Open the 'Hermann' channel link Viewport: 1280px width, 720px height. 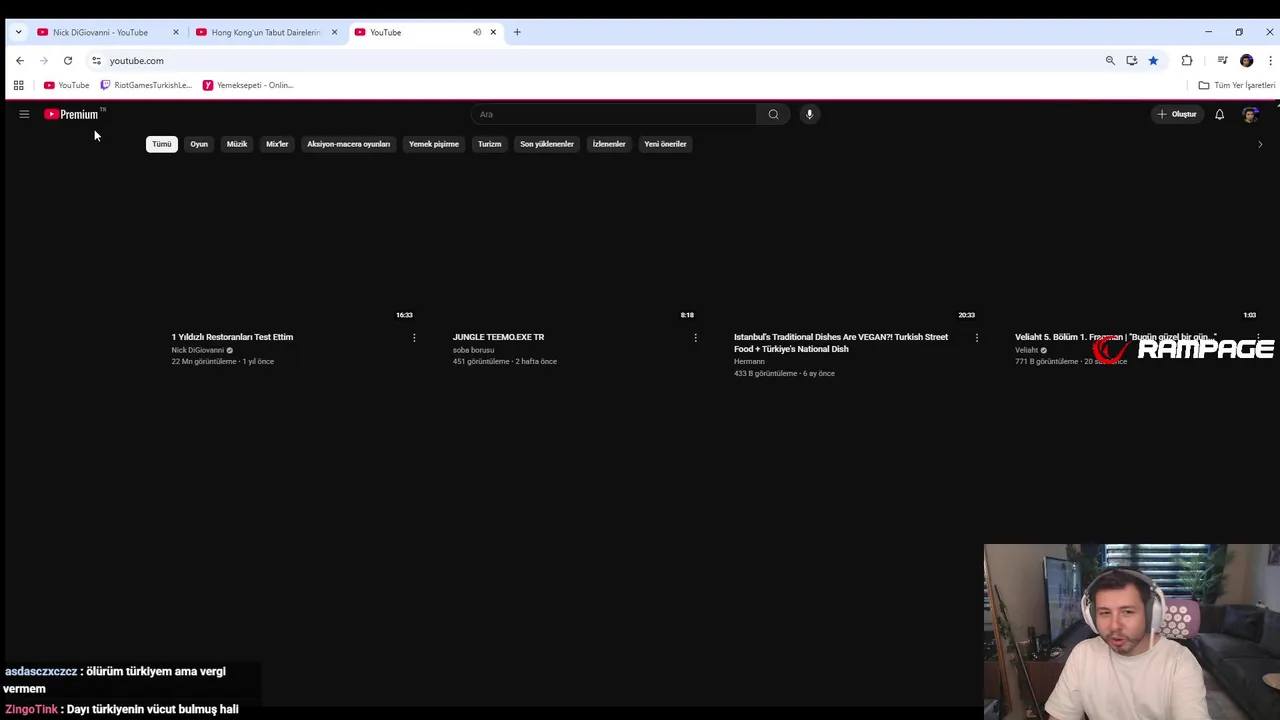click(x=749, y=361)
